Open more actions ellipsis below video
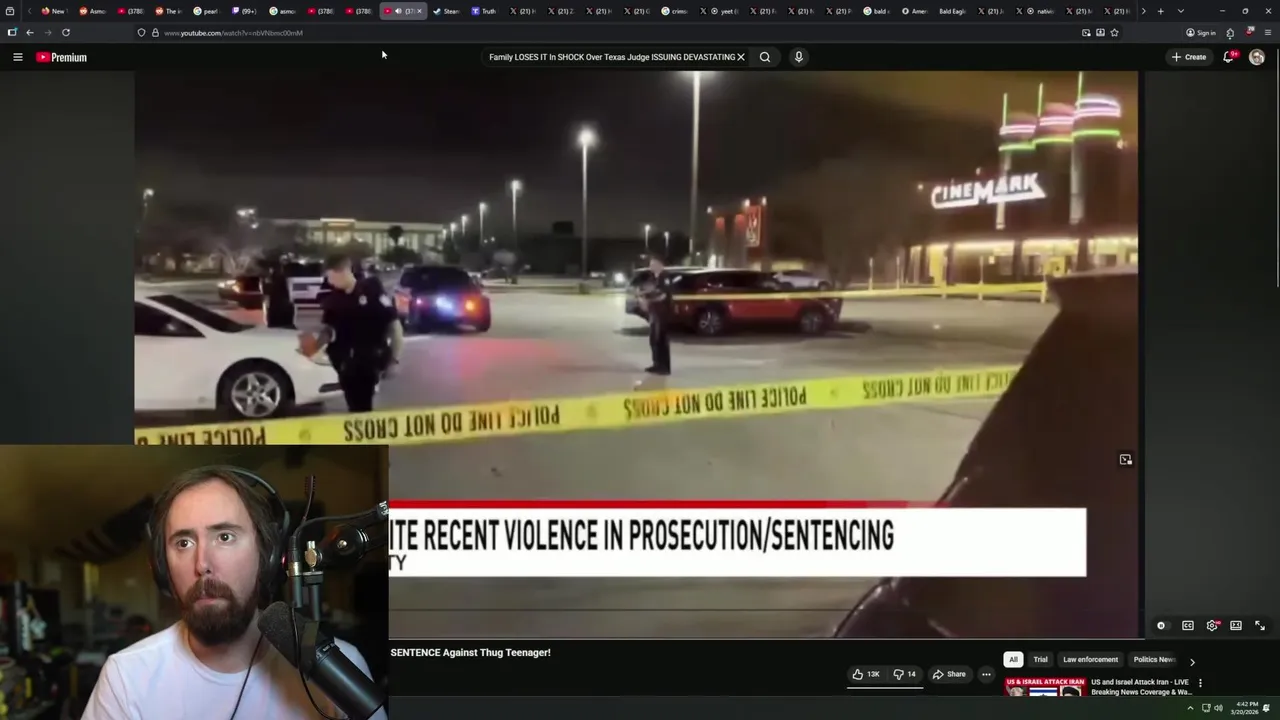Screen dimensions: 1280x720 pyautogui.click(x=986, y=674)
